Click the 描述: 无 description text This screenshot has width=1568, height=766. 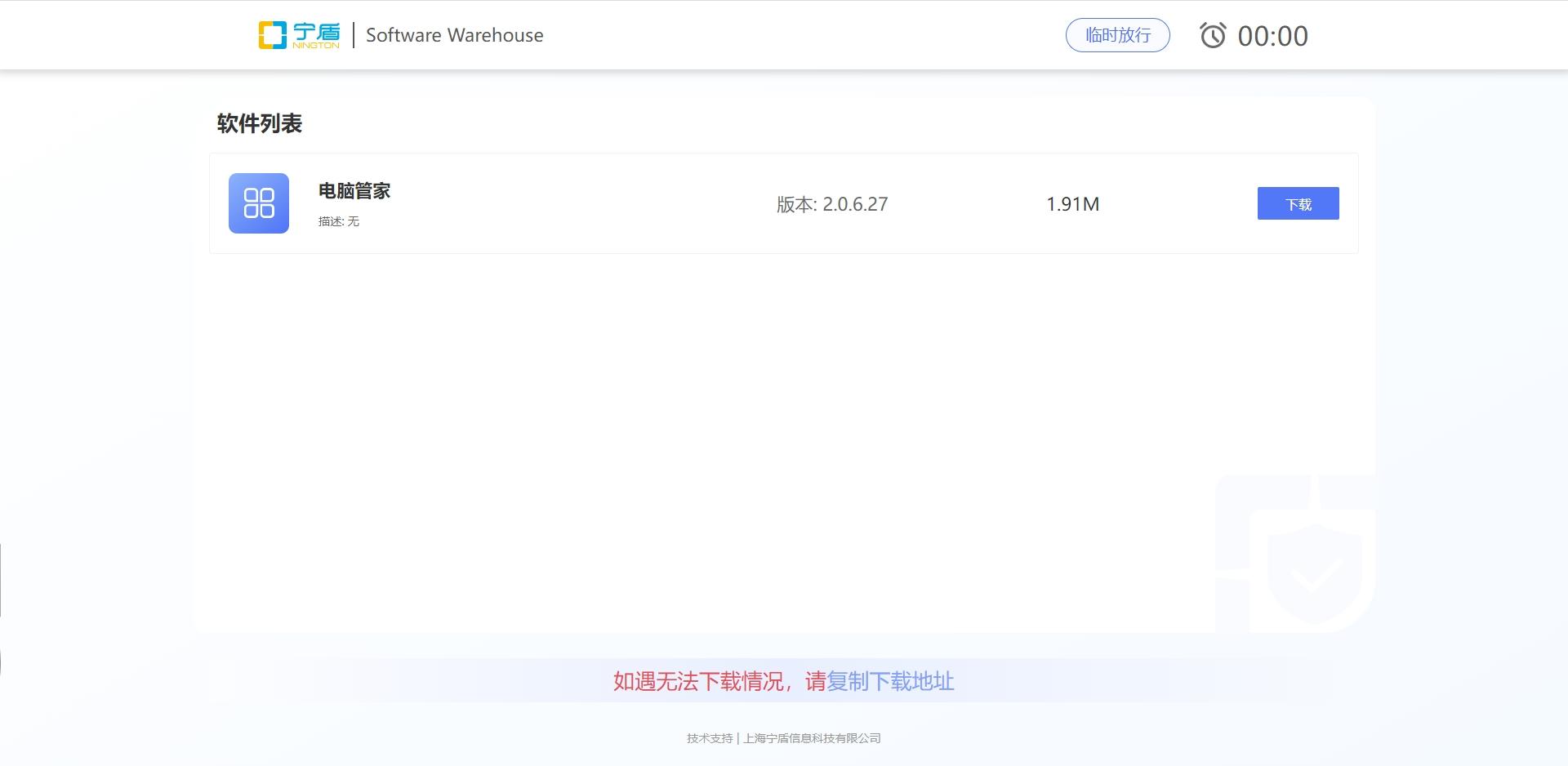click(338, 221)
